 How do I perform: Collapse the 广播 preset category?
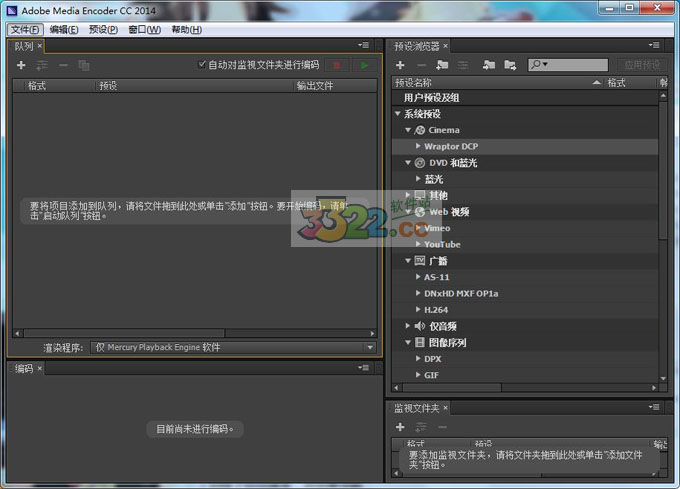[409, 261]
